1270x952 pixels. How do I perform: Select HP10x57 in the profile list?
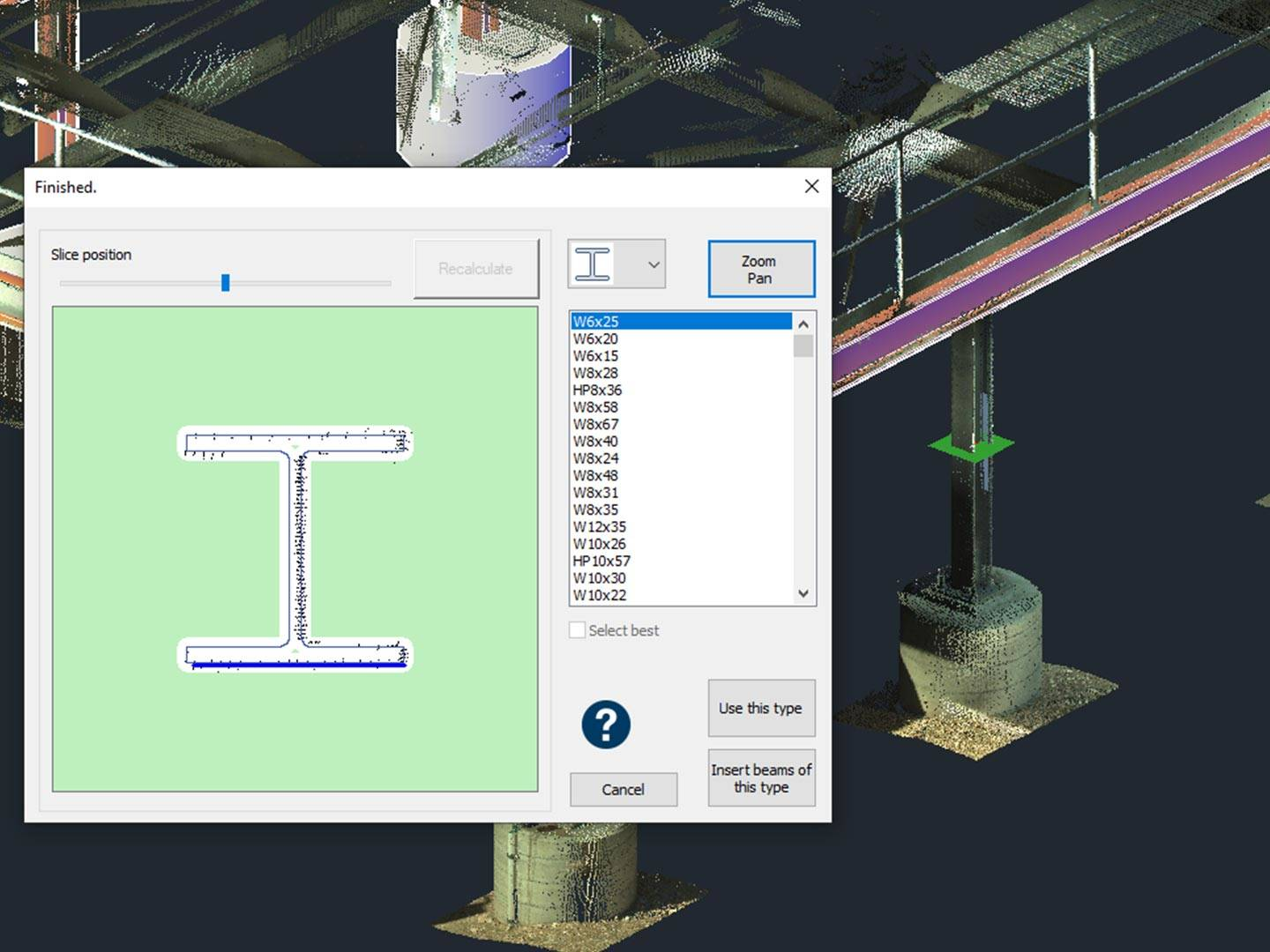pos(682,561)
